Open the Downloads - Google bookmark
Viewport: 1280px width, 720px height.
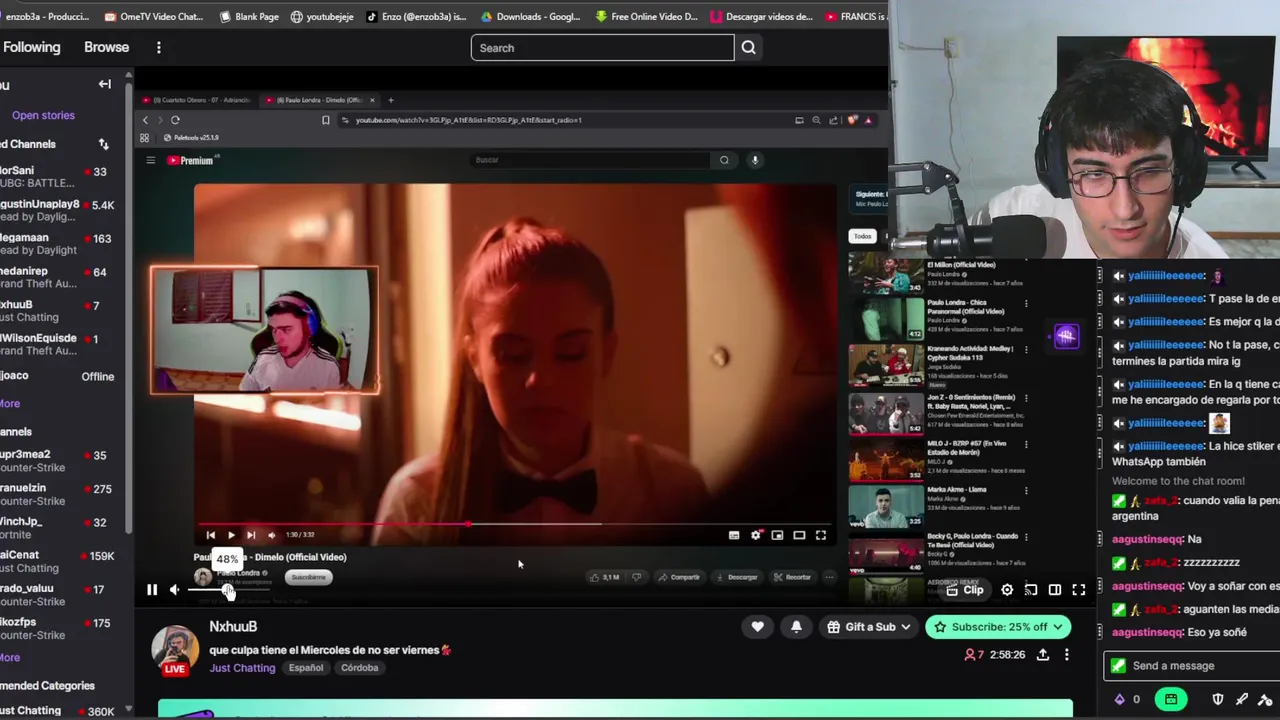tap(530, 16)
